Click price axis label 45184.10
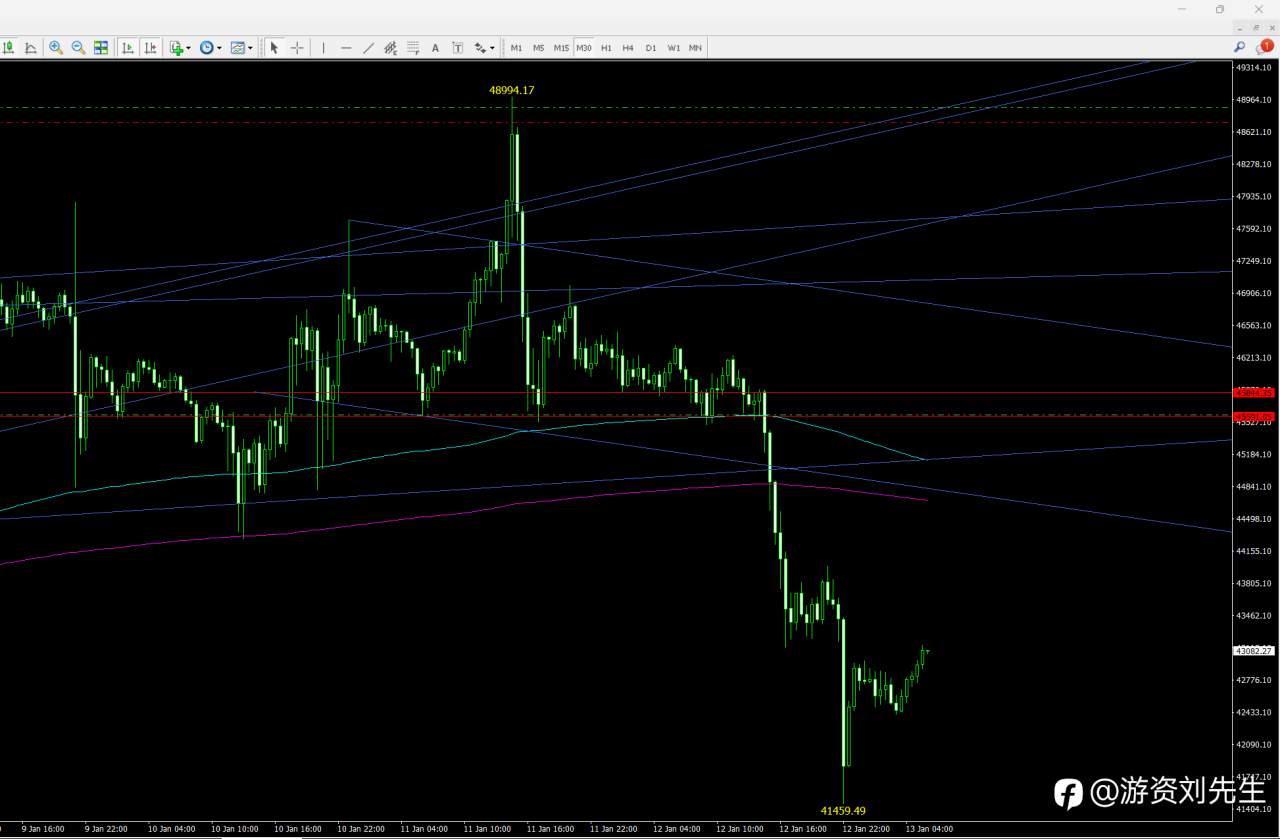 pyautogui.click(x=1254, y=454)
